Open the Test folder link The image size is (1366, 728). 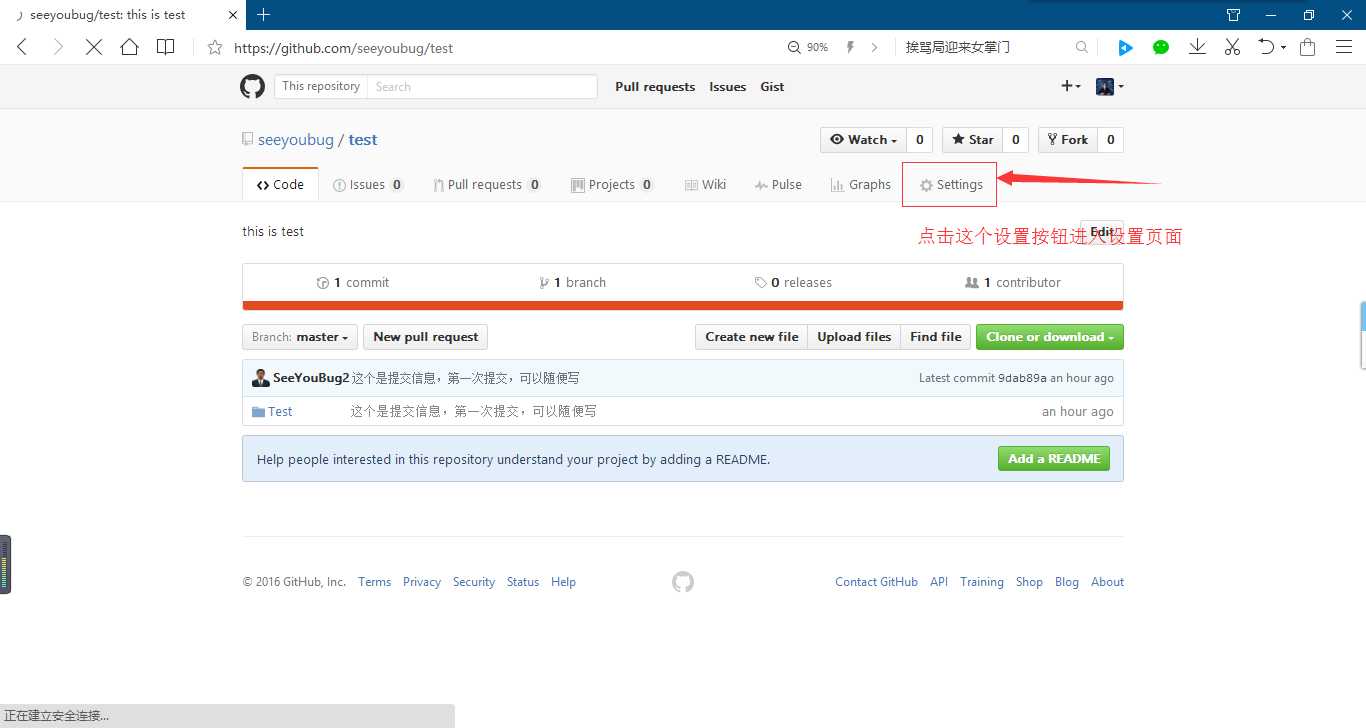tap(280, 412)
